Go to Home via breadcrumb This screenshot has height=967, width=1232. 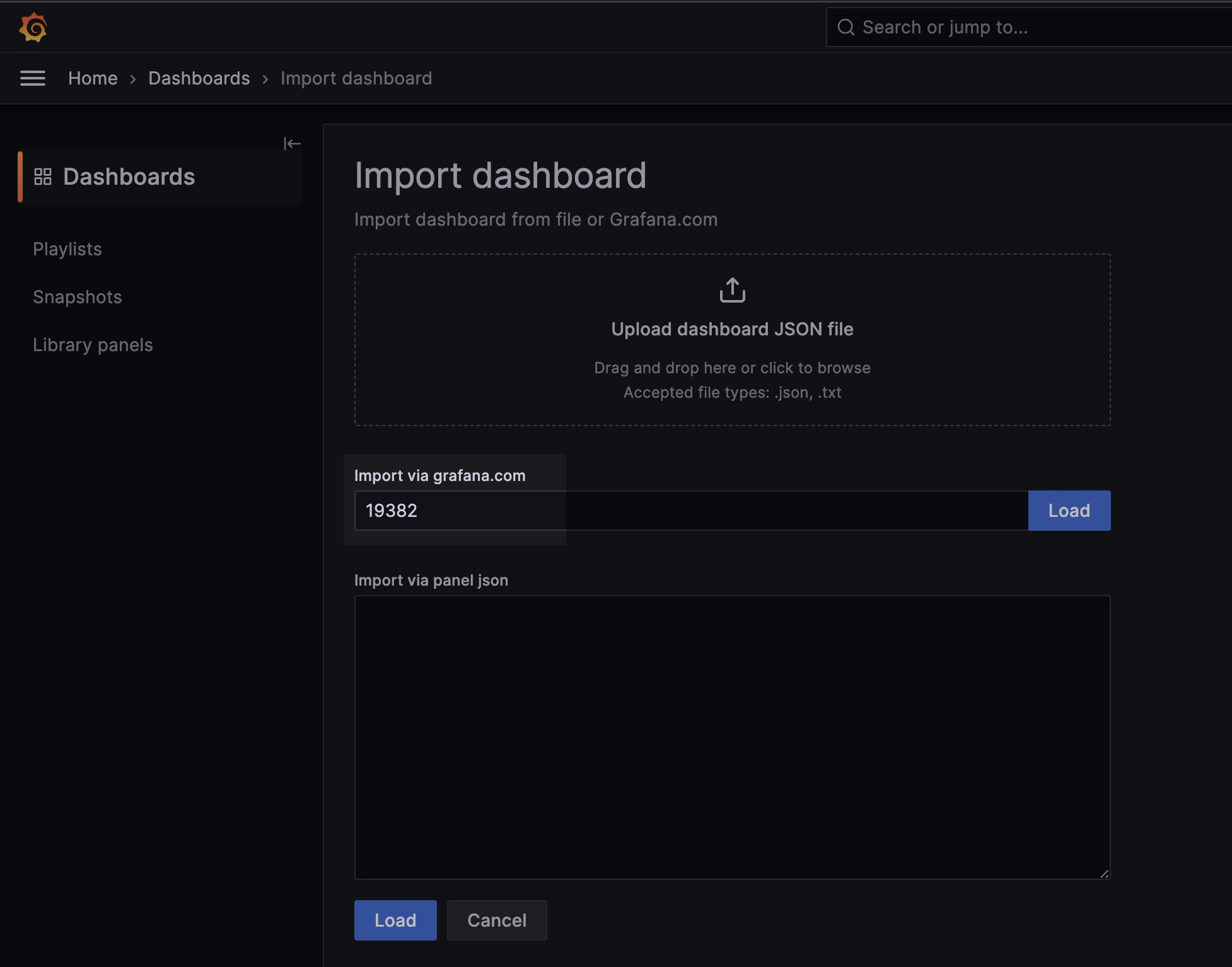(x=93, y=78)
